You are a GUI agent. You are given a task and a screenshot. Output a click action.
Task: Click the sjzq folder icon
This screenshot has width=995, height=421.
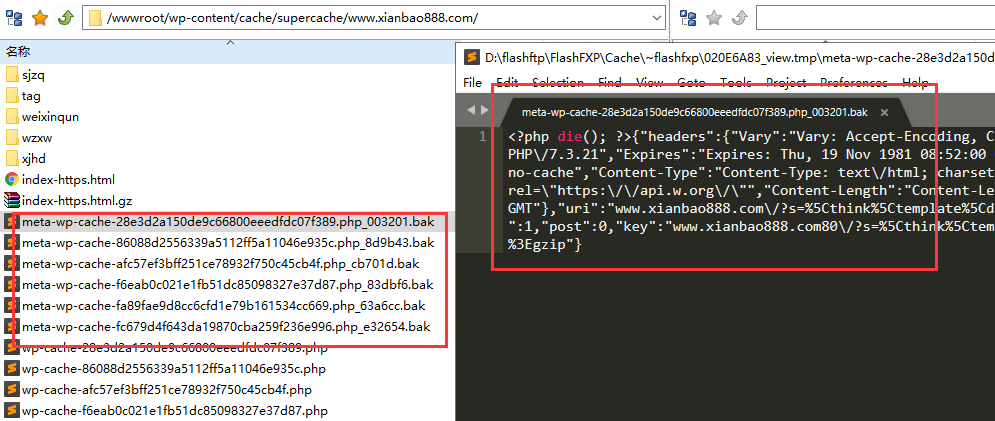(12, 76)
